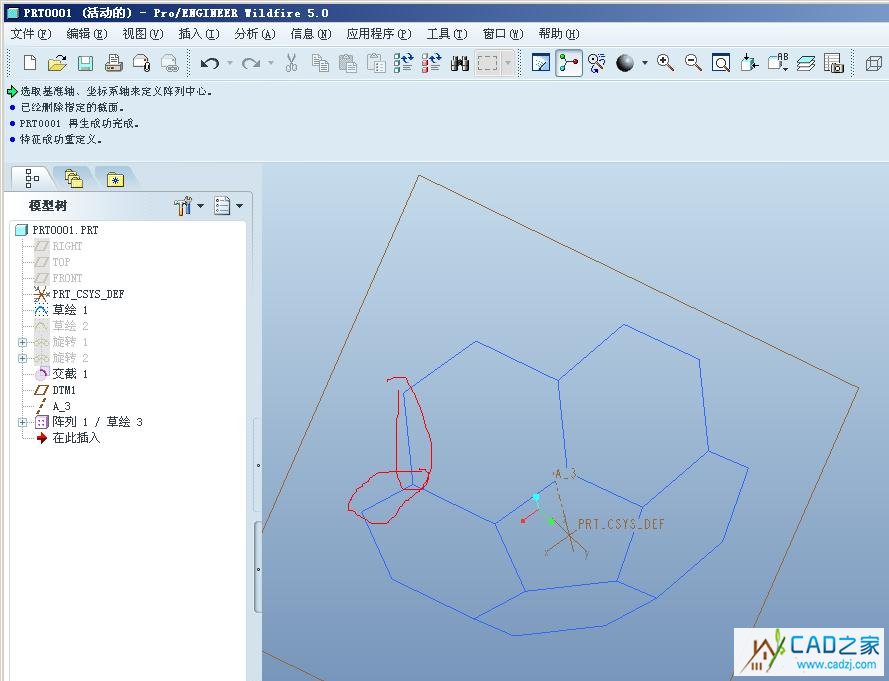The height and width of the screenshot is (681, 889).
Task: Click the Zoom Out magnifier icon
Action: [693, 63]
